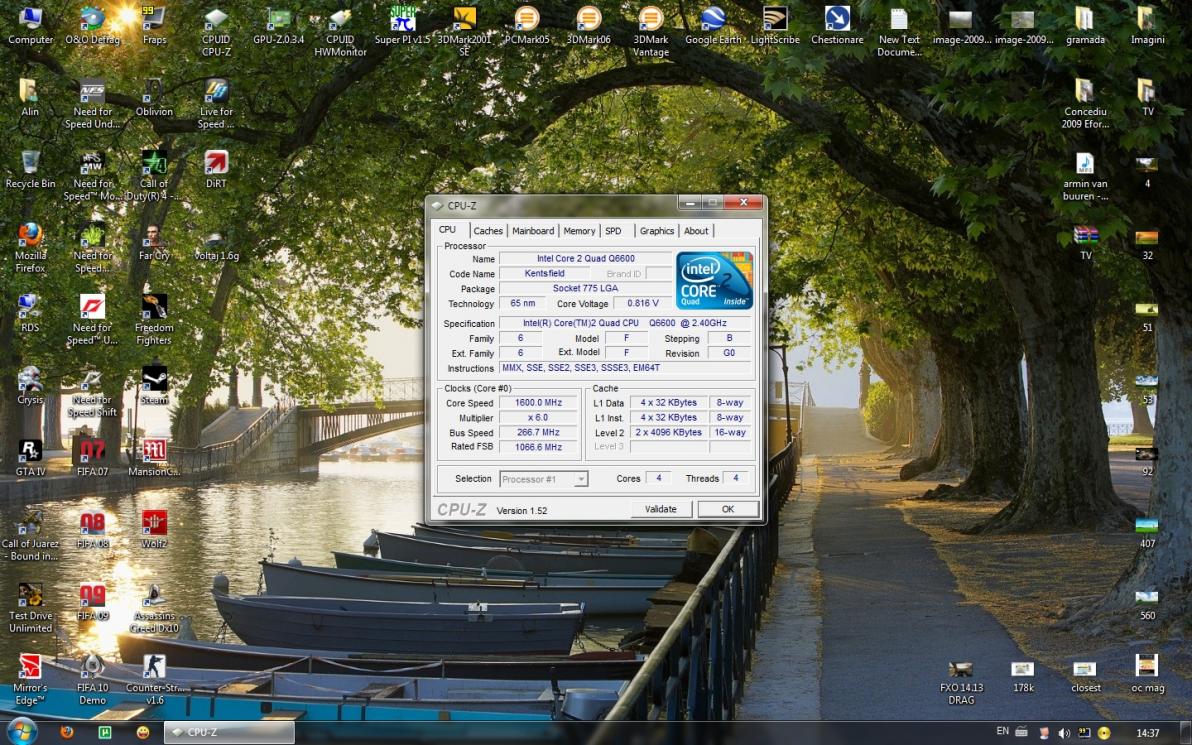Viewport: 1192px width, 745px height.
Task: Launch CPUID CPU-Z desktop shortcut
Action: click(216, 31)
